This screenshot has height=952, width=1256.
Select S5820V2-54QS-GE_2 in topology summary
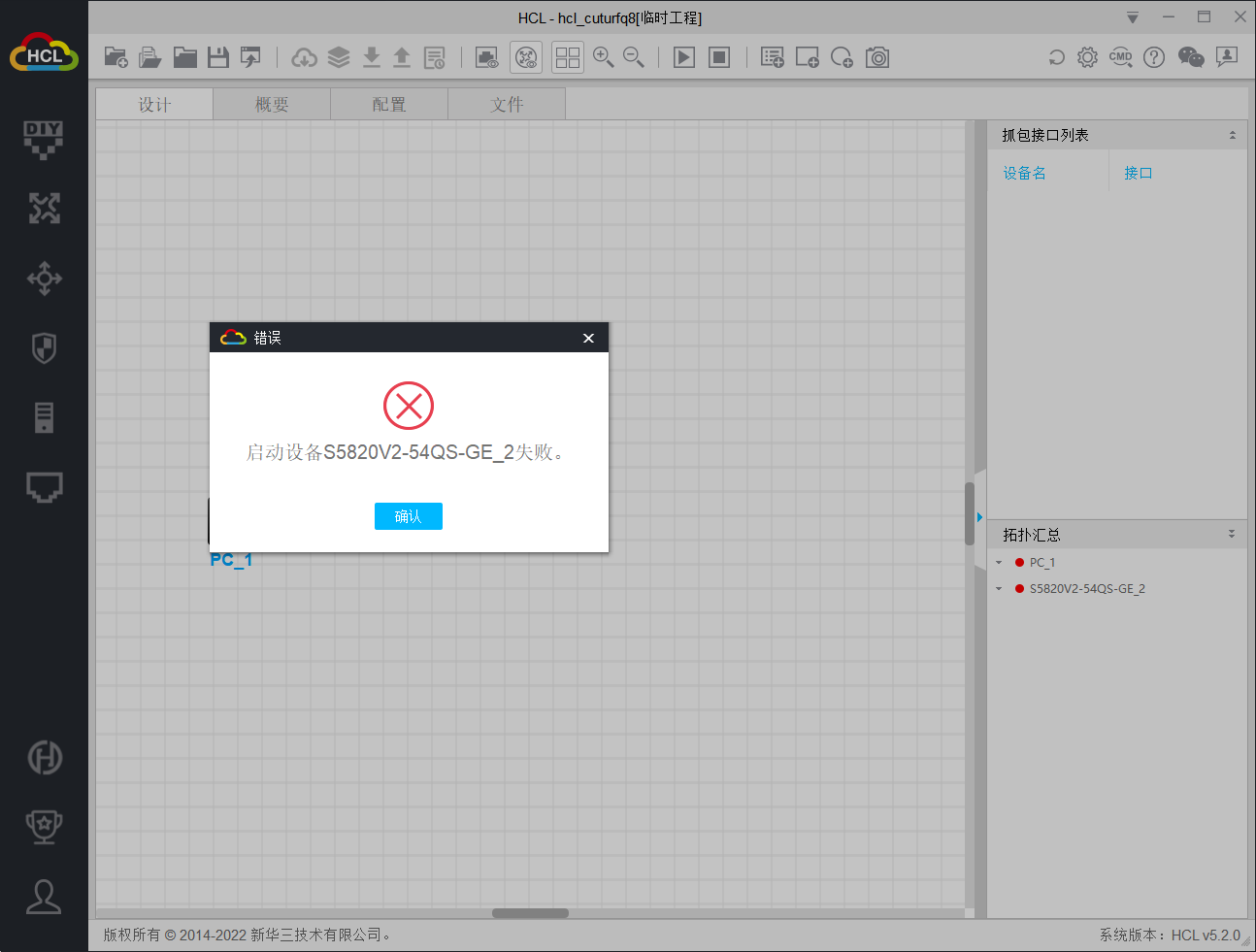pyautogui.click(x=1086, y=589)
